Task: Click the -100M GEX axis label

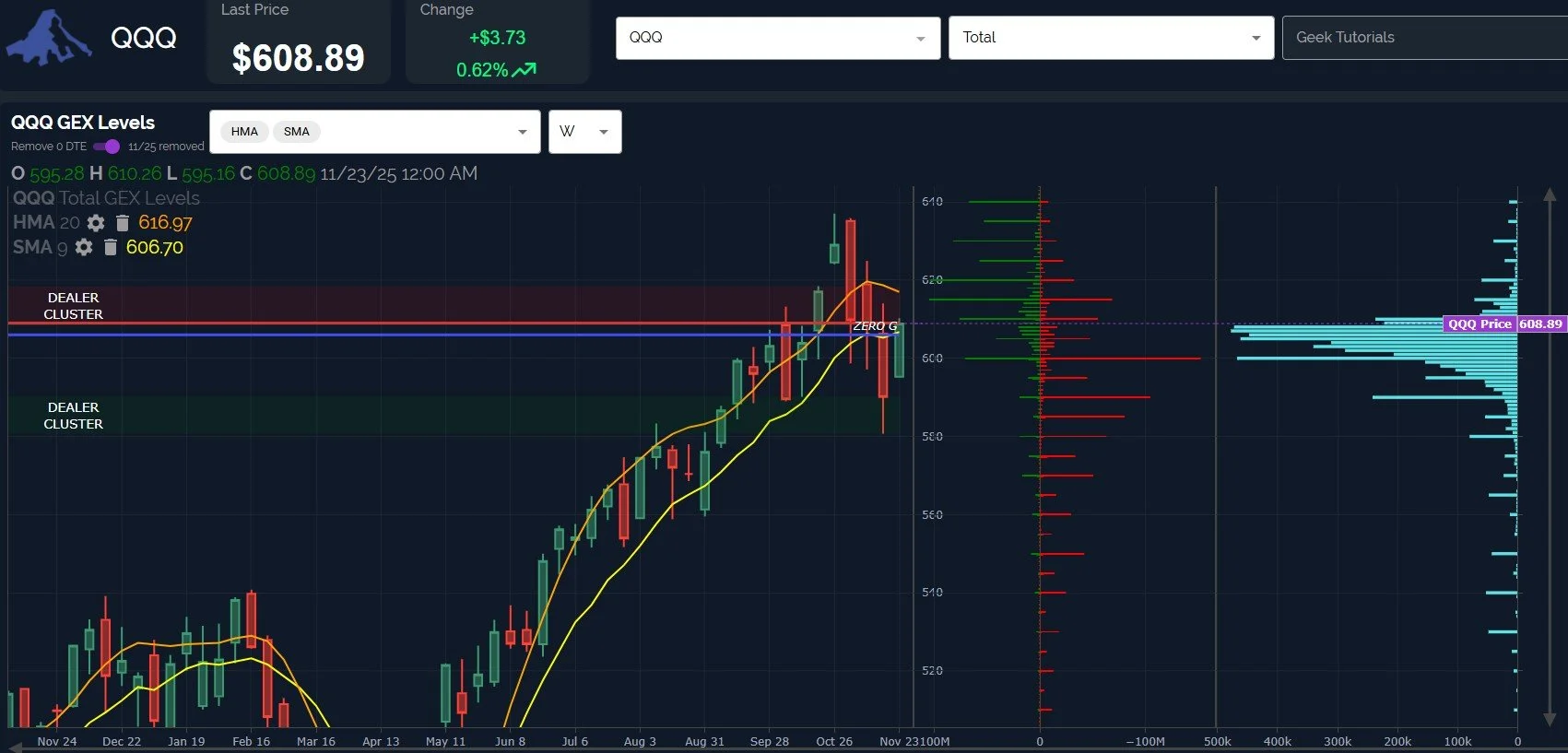Action: click(1145, 741)
